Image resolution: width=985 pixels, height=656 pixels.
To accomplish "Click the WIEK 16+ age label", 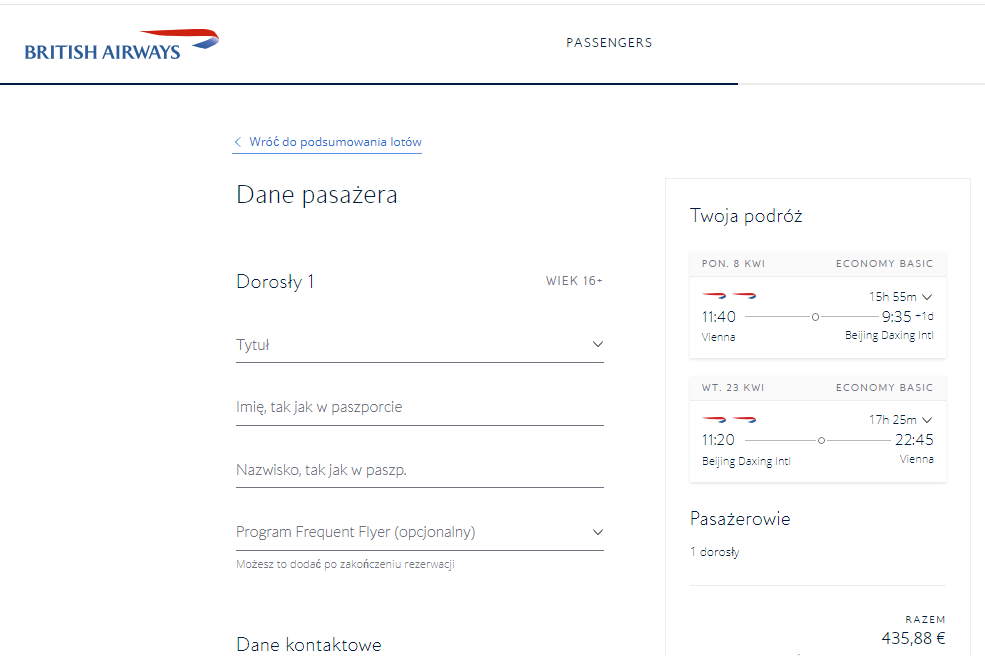I will coord(574,281).
